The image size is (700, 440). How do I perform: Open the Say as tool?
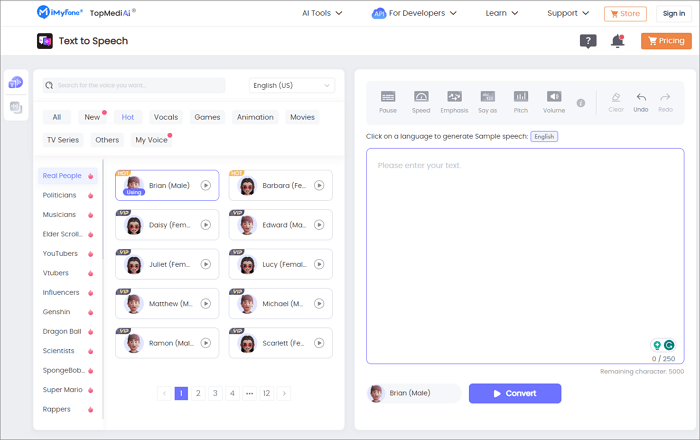tap(487, 102)
